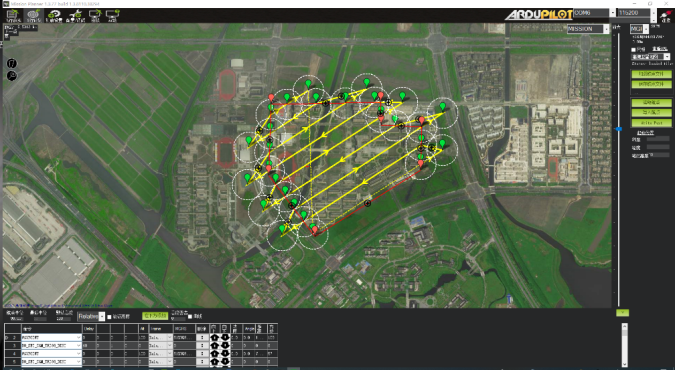Toggle the checkbox next to Relative dropdown
Viewport: 675px width, 370px height.
click(109, 317)
